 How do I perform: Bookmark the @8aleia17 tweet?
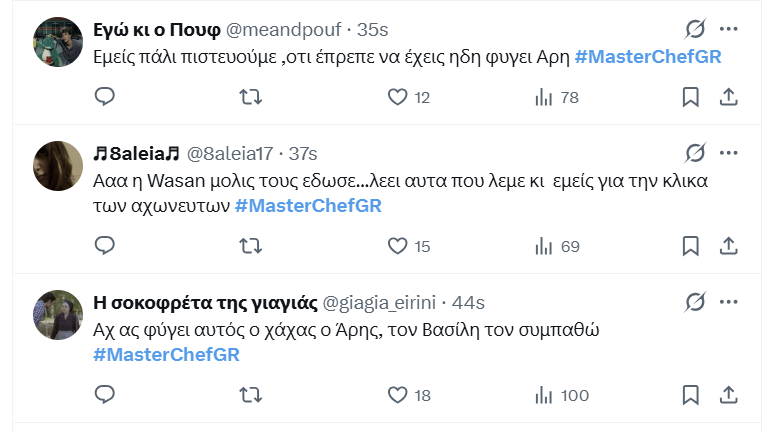[x=690, y=246]
